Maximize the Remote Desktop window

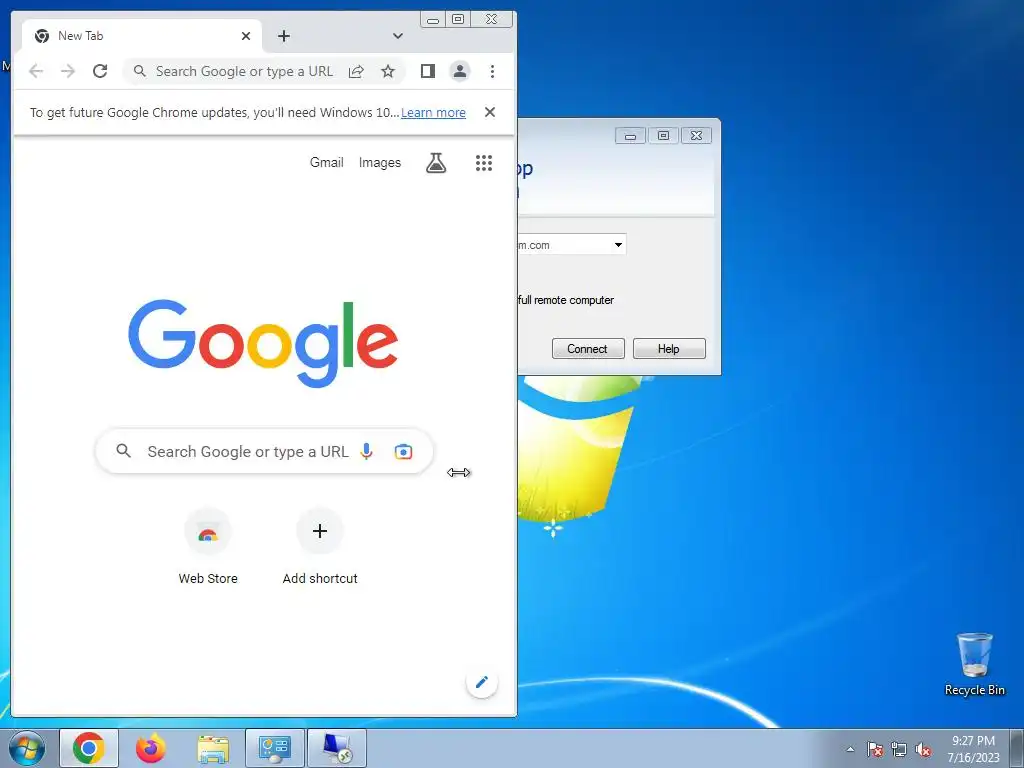[x=663, y=136]
